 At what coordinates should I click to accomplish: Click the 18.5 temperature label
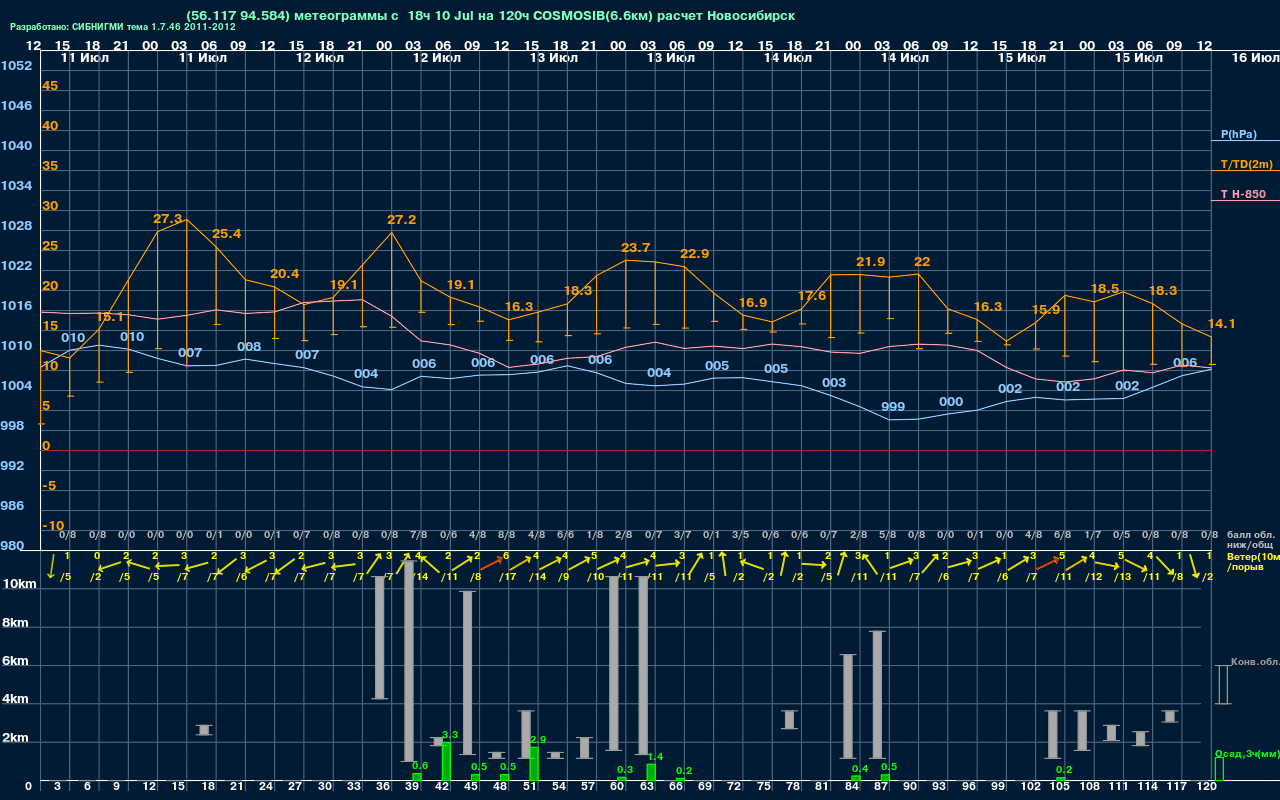(x=1104, y=288)
